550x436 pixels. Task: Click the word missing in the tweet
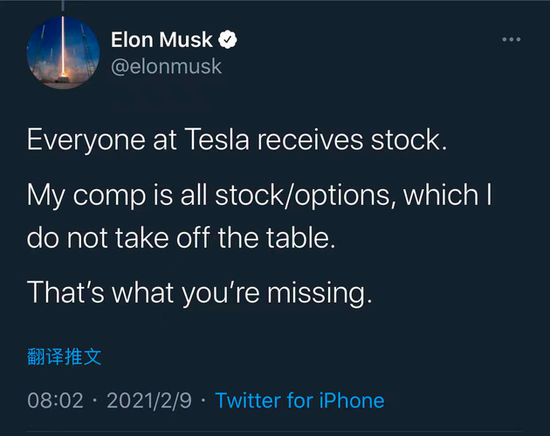coord(317,293)
